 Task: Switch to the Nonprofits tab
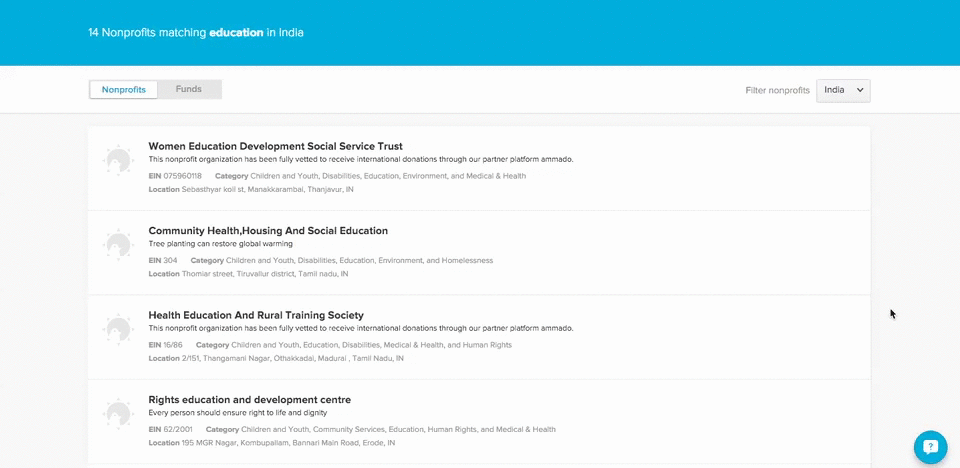pyautogui.click(x=124, y=90)
